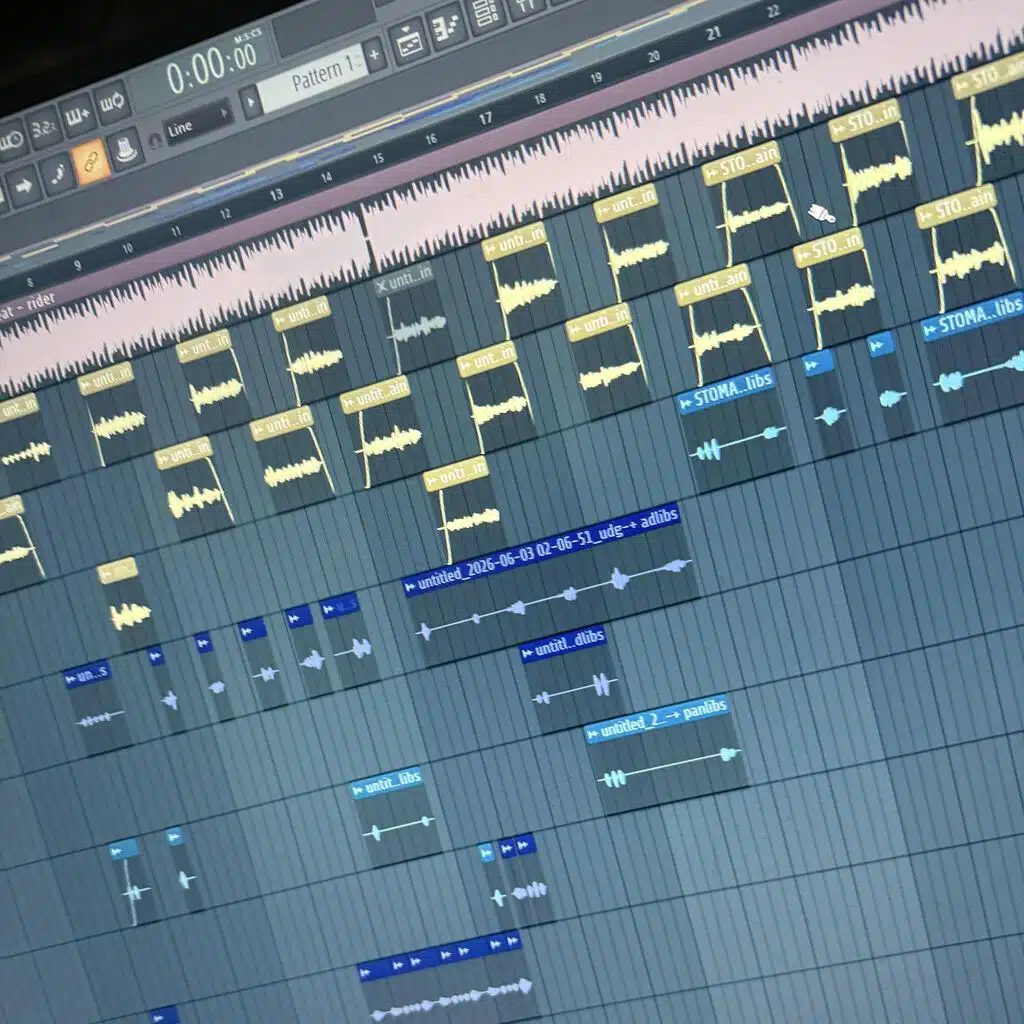Image resolution: width=1024 pixels, height=1024 pixels.
Task: Click the arrow button left of Pattern 1
Action: [249, 103]
